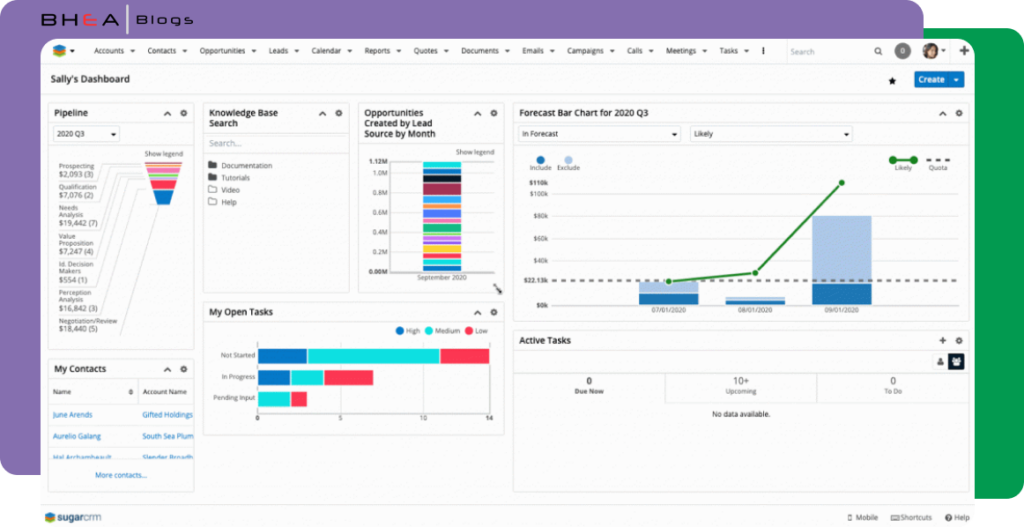Click the light blue 09/01/2020 forecast bar
The image size is (1024, 527).
pyautogui.click(x=842, y=249)
